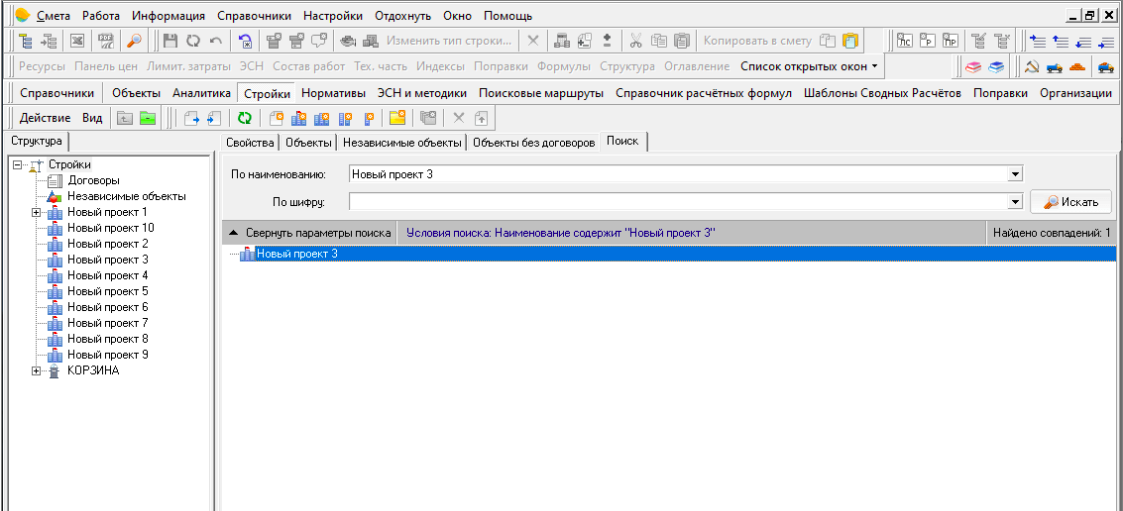The width and height of the screenshot is (1123, 511).
Task: Open the Смета menu
Action: (x=53, y=16)
